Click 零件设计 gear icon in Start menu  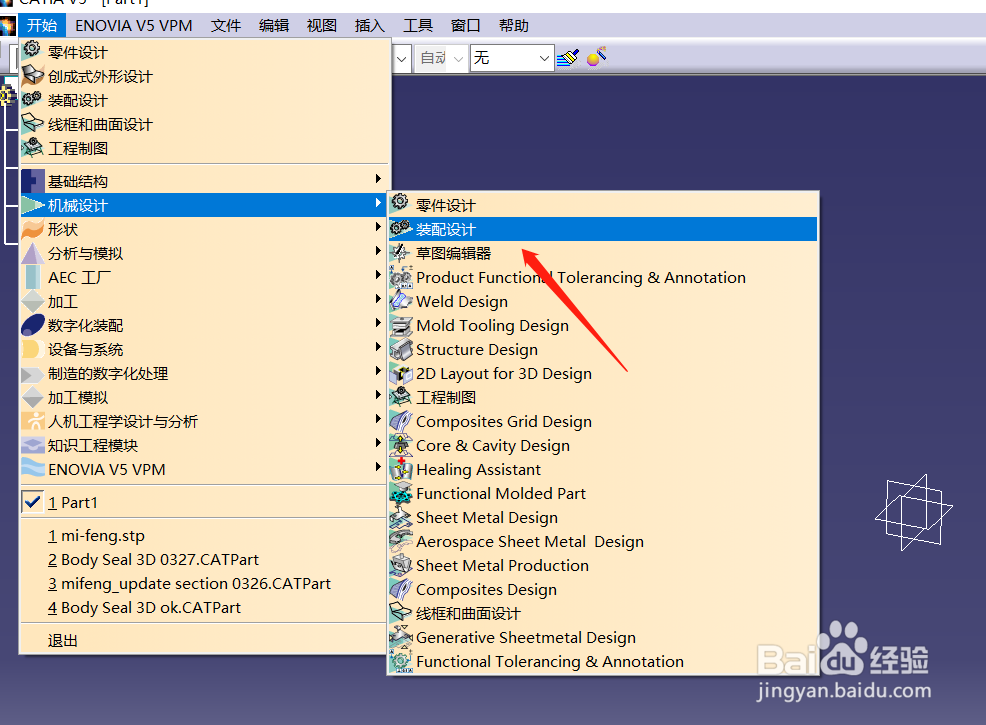[32, 50]
